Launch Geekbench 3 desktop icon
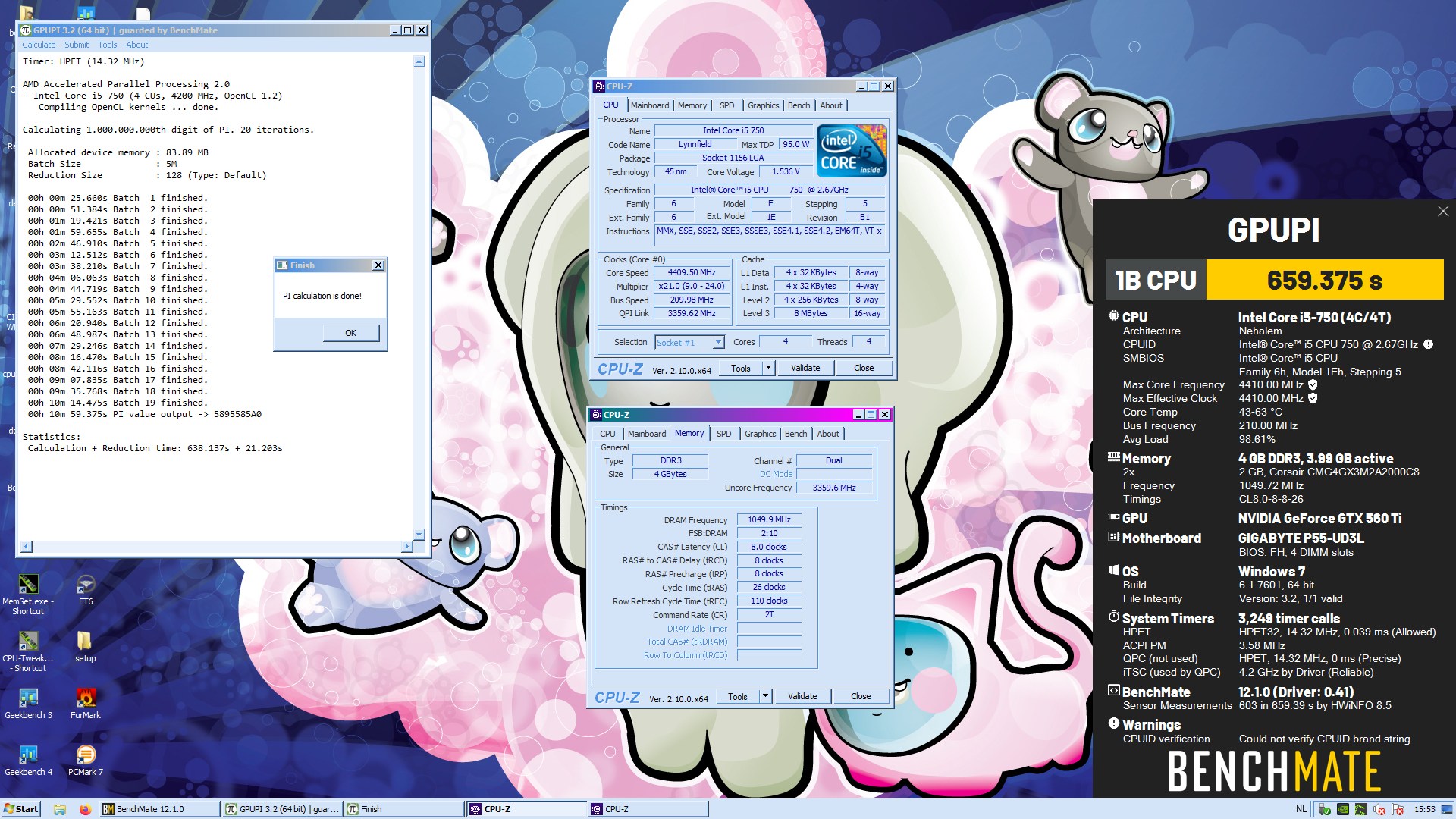This screenshot has width=1456, height=819. [x=28, y=704]
